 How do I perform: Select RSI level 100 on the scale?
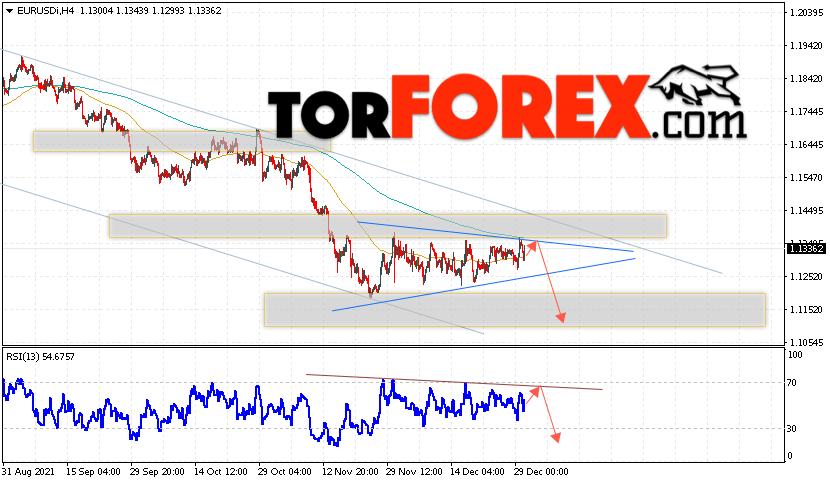tap(795, 355)
